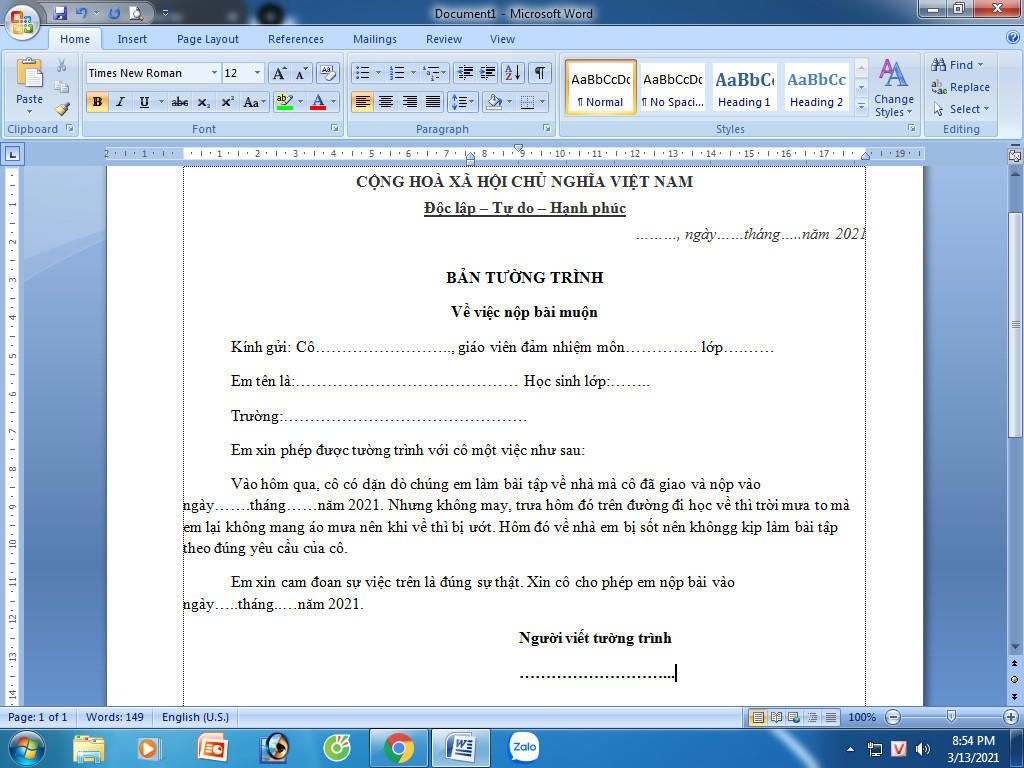Expand the bullets list dropdown
Image resolution: width=1024 pixels, height=768 pixels.
coord(378,72)
